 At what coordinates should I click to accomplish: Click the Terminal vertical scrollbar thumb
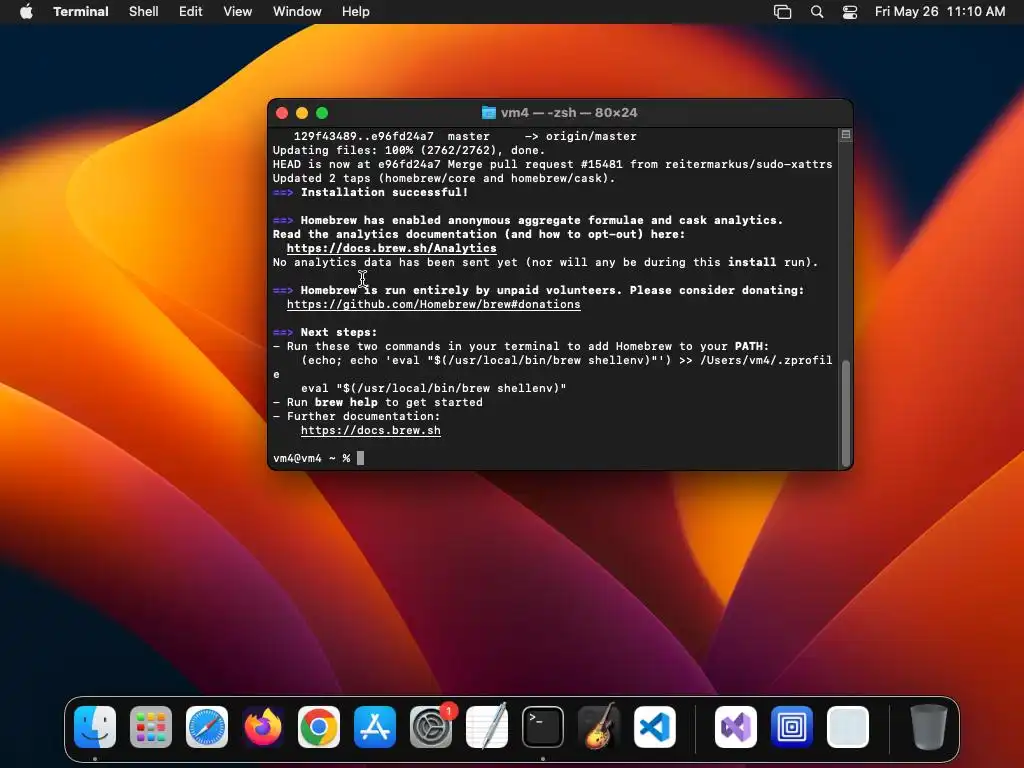point(846,411)
